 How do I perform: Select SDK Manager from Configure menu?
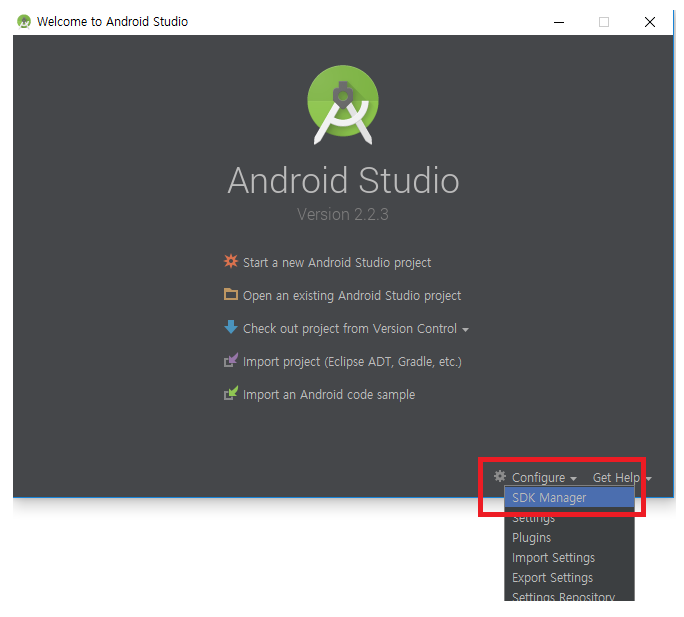pos(569,497)
